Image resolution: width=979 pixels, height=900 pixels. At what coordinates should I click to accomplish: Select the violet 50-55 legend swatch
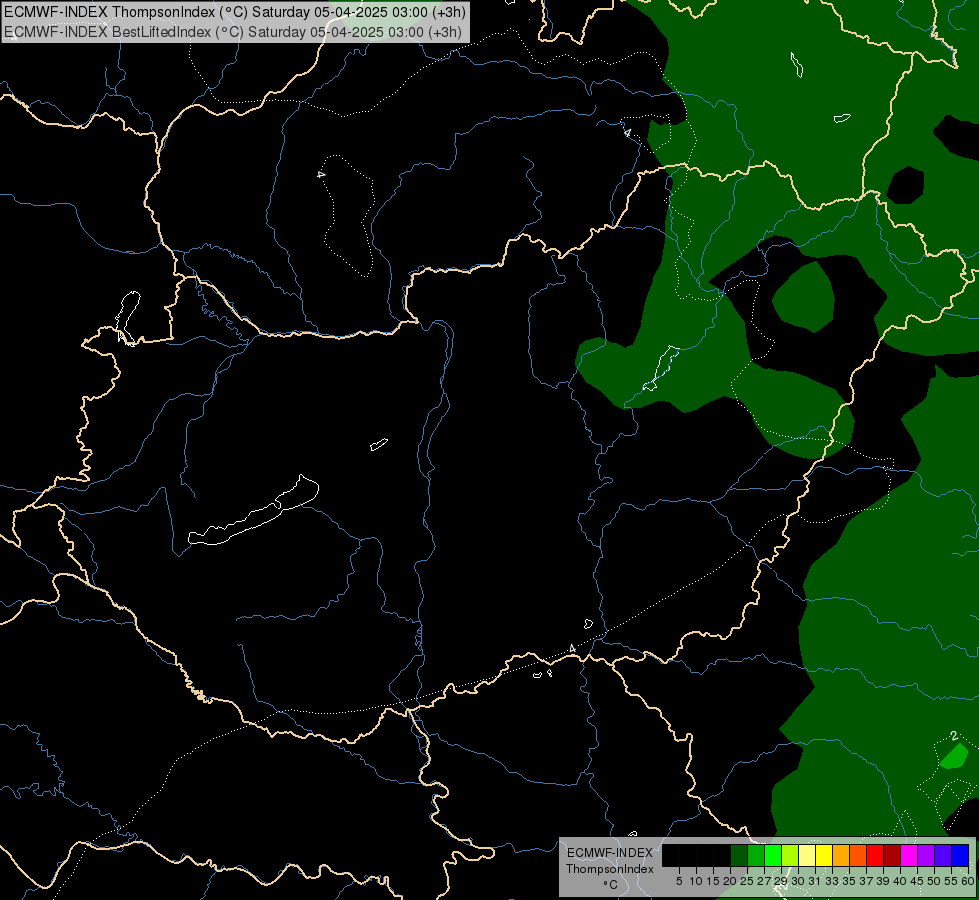click(x=943, y=855)
